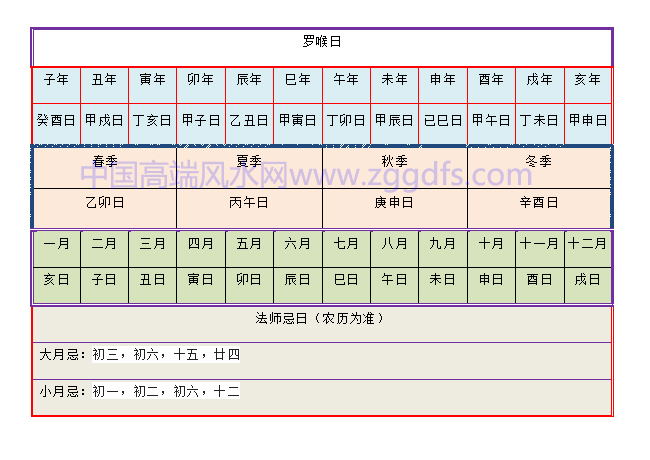Click the 三月 month cell
Image resolution: width=650 pixels, height=460 pixels.
point(153,249)
